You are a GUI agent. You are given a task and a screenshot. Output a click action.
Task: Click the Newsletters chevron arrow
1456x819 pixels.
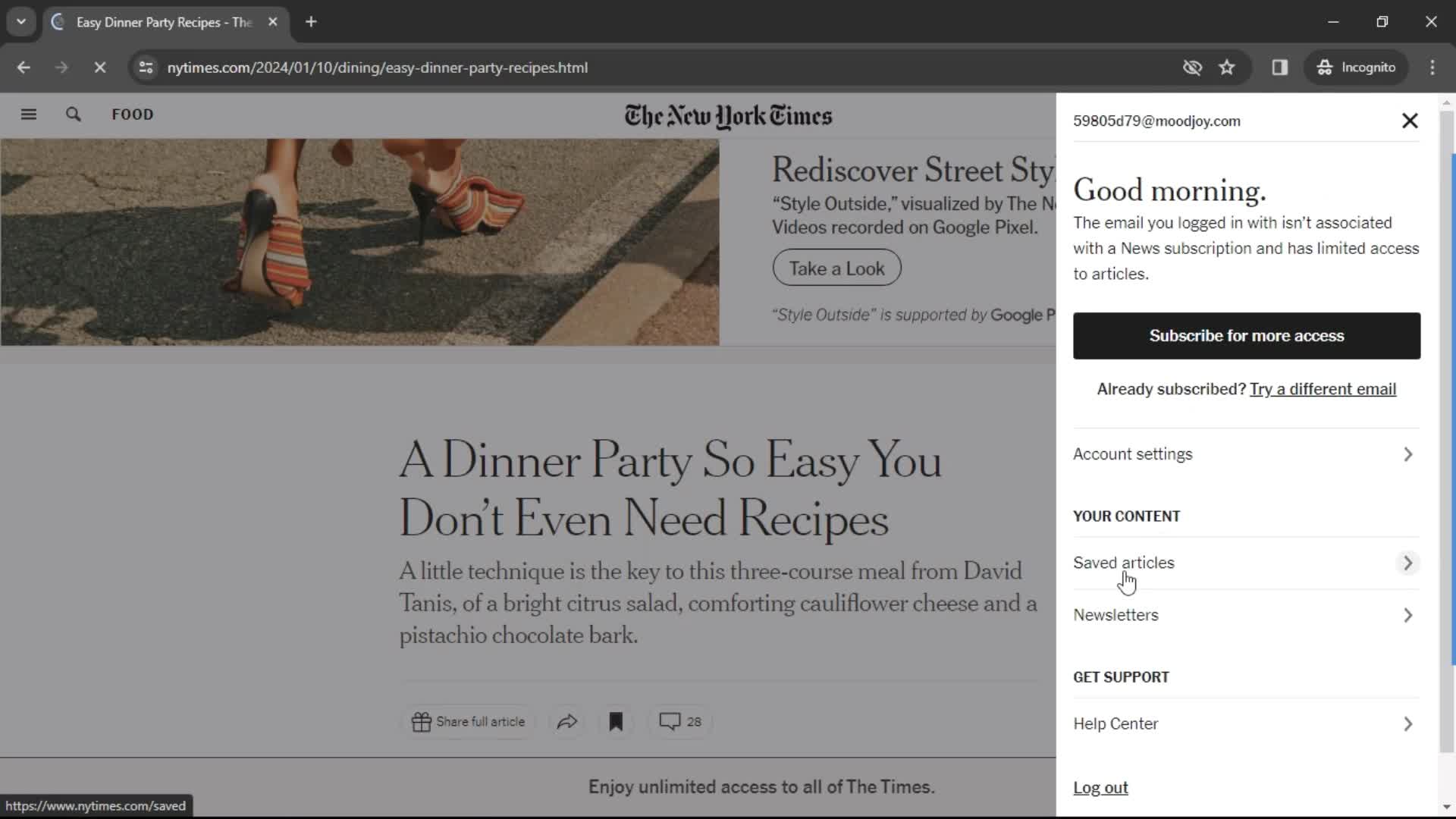tap(1408, 615)
